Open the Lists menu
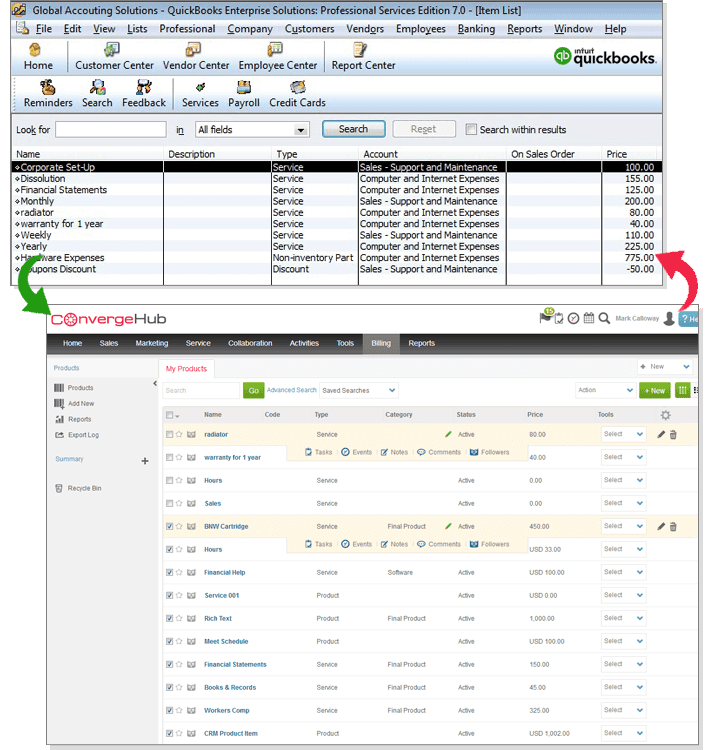Screen dimensions: 710x750 [137, 29]
